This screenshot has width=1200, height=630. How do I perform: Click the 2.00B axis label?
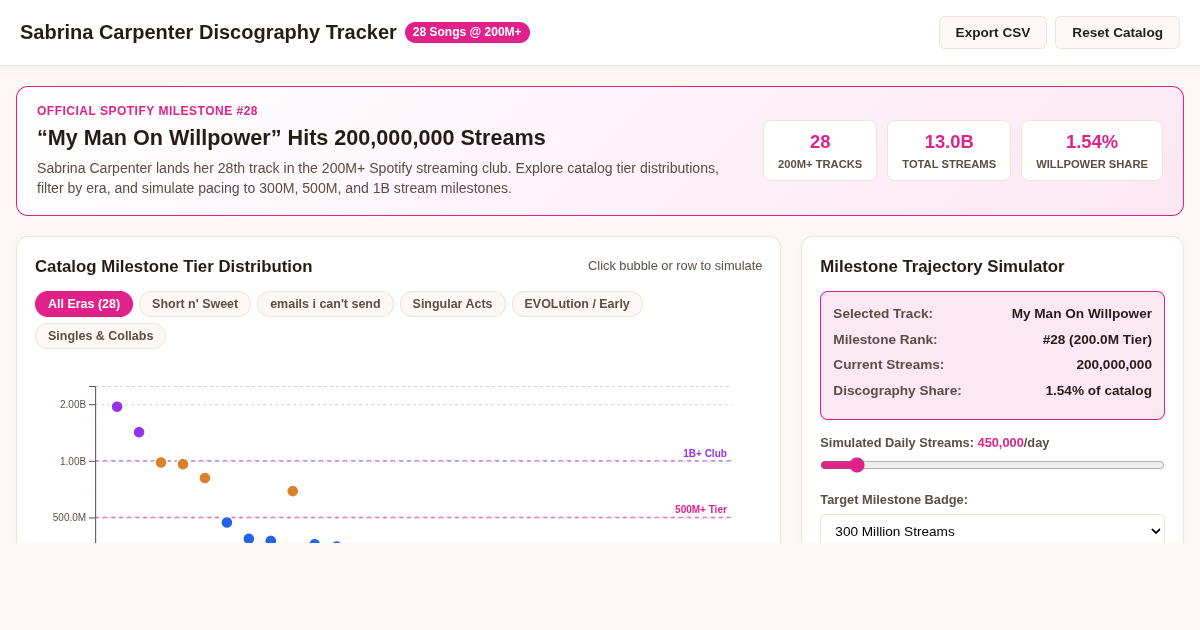pyautogui.click(x=73, y=405)
